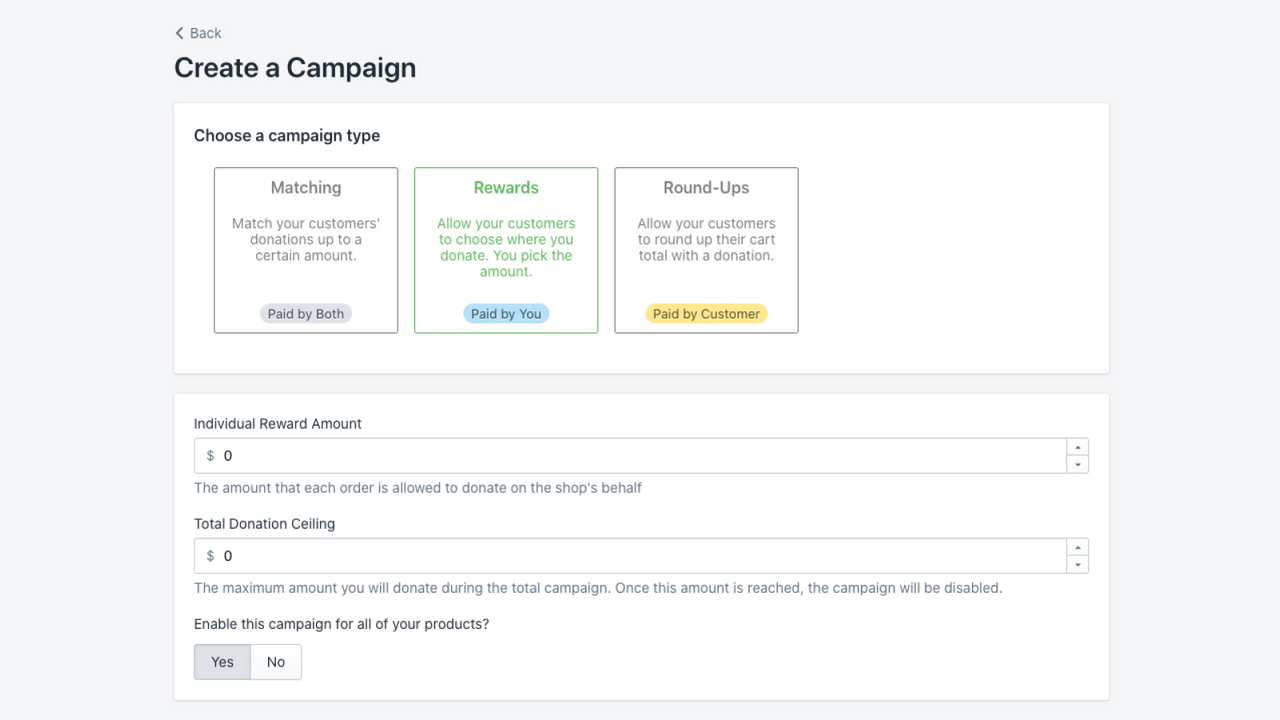
Task: Decrement the Individual Reward Amount with down arrow
Action: point(1078,463)
